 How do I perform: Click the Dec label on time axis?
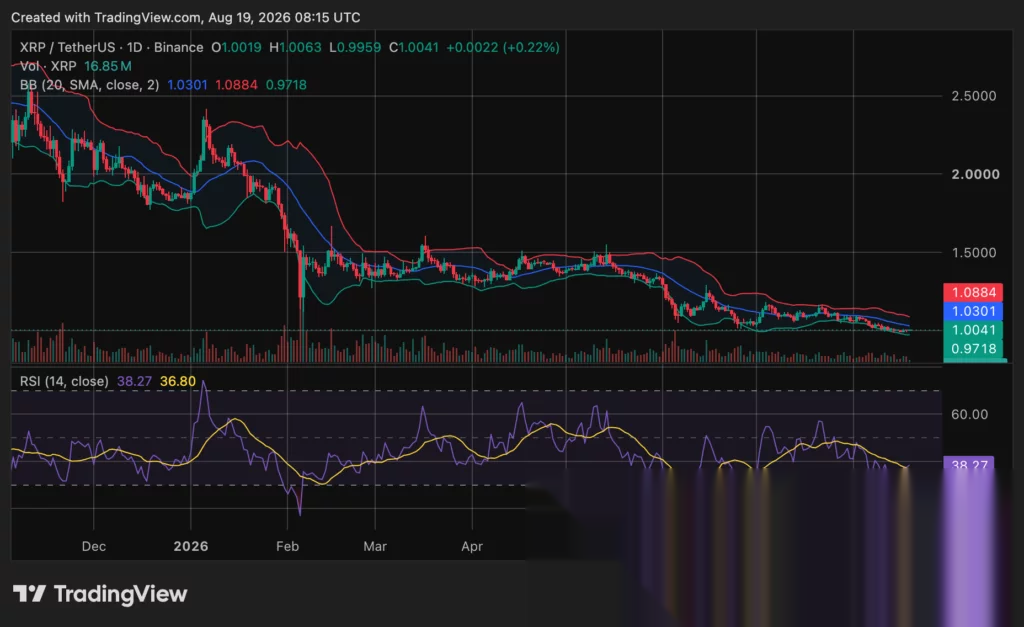[x=93, y=546]
